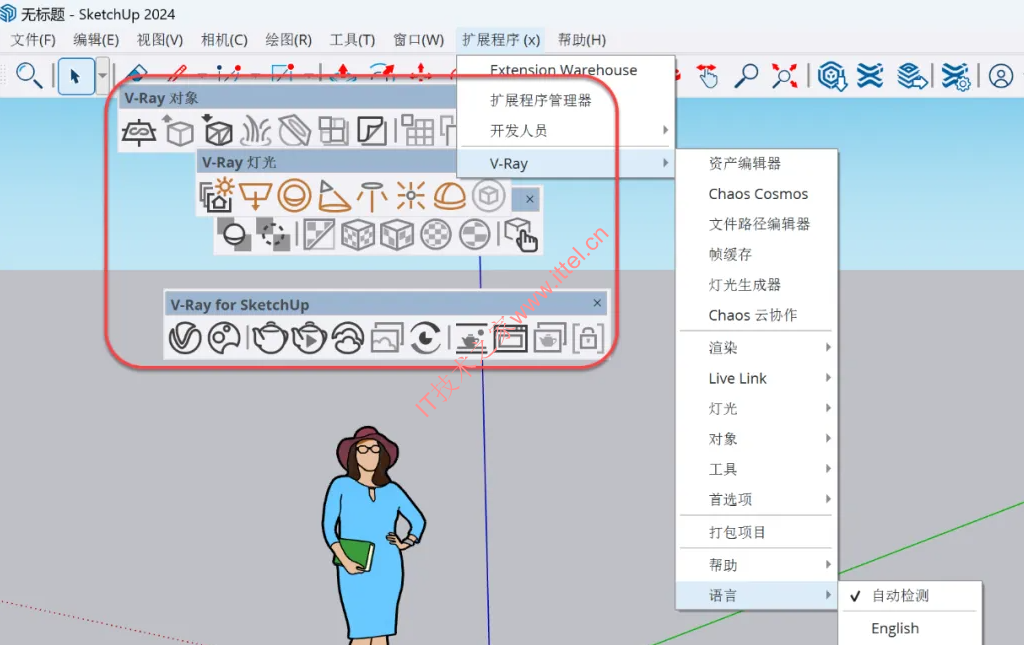Open the 窗口(W) menu

(x=418, y=40)
